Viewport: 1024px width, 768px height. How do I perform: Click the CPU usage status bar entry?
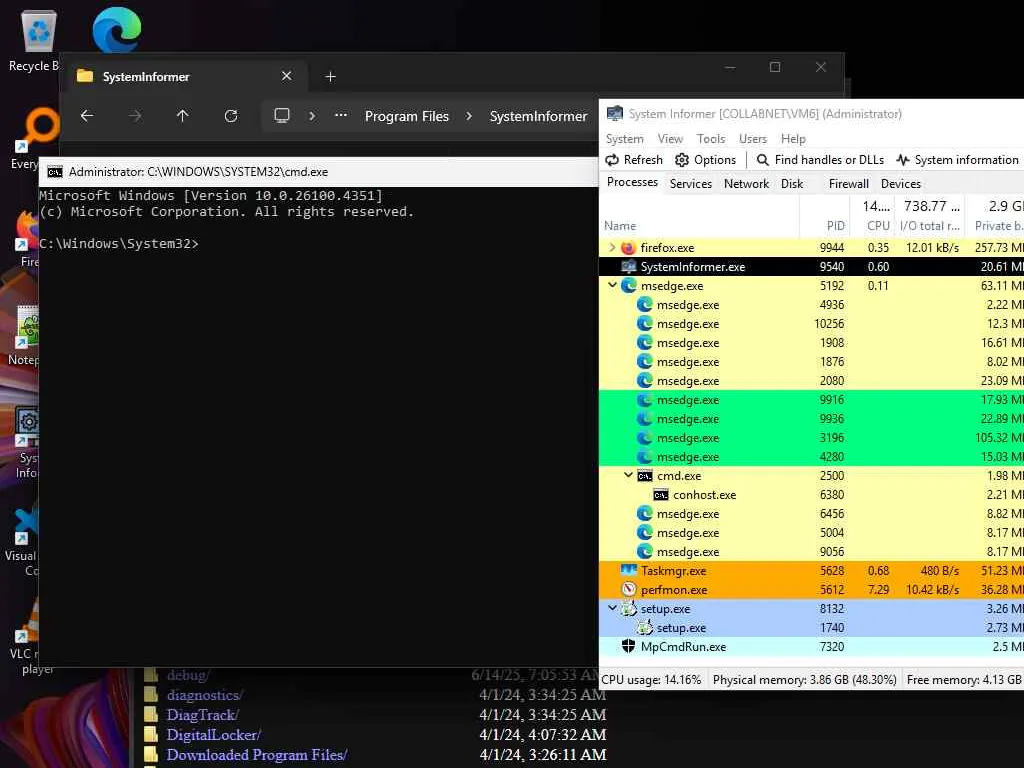(x=652, y=680)
